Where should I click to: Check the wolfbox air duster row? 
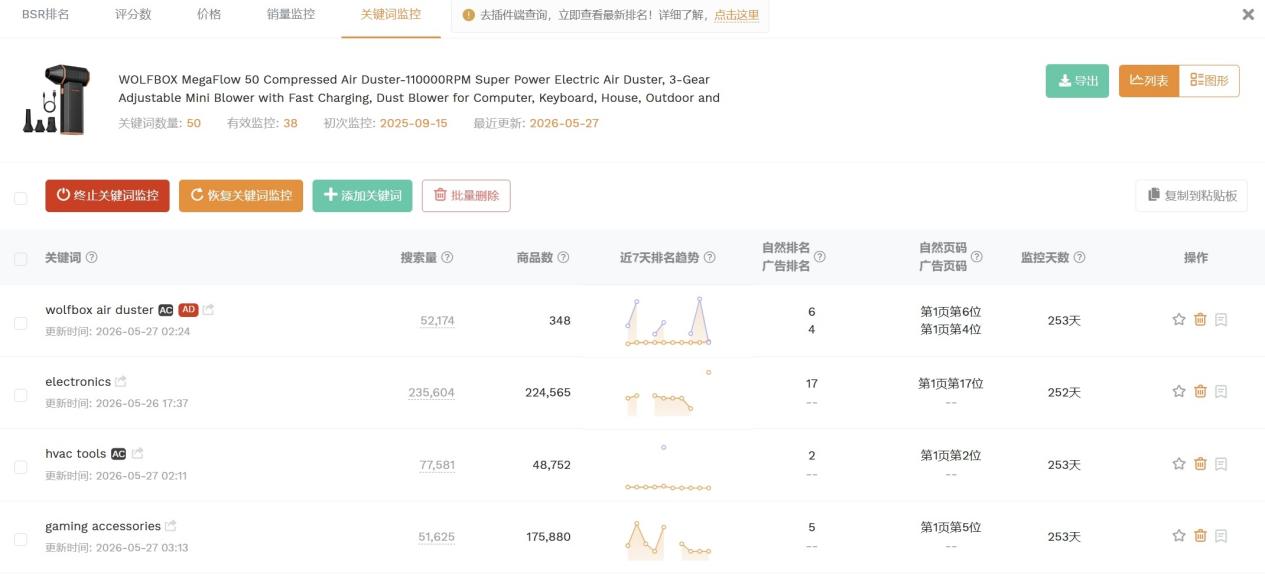click(x=20, y=323)
